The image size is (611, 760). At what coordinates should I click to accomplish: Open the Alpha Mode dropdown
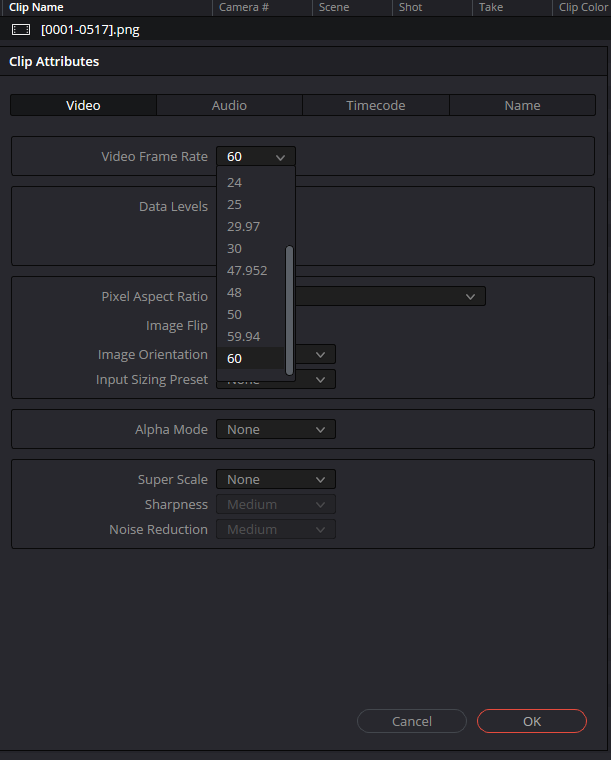click(x=276, y=429)
